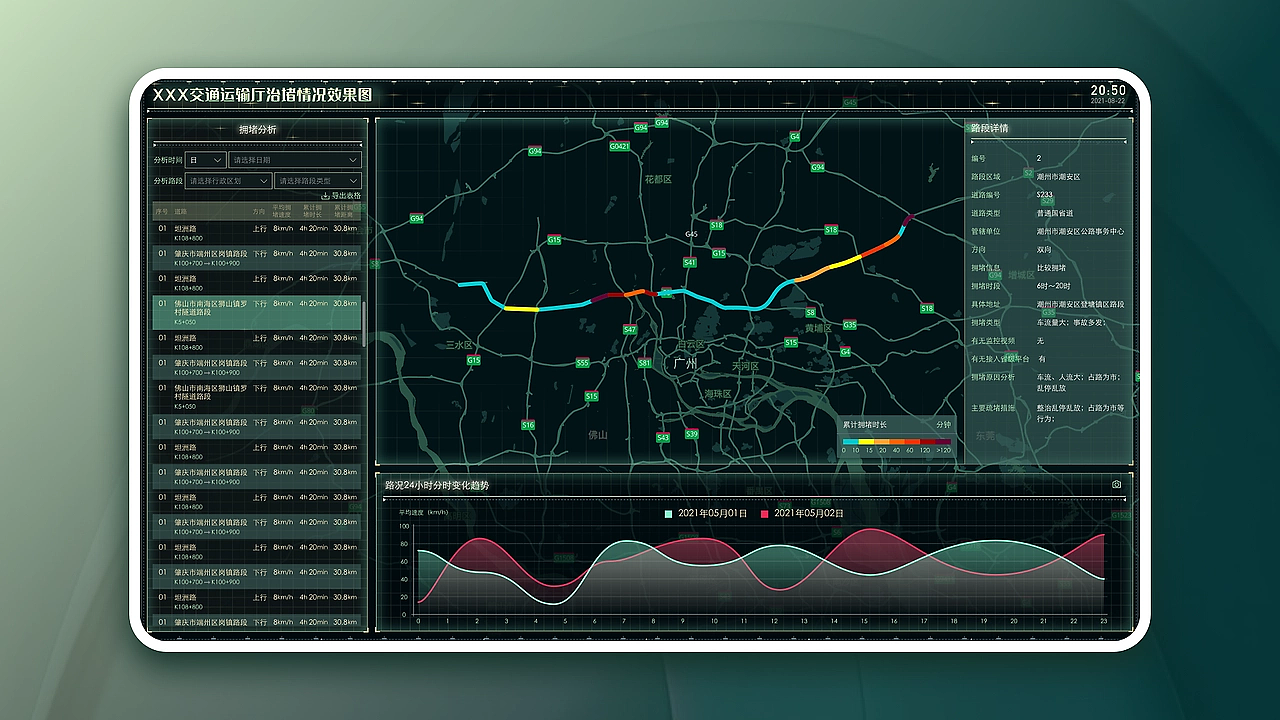Click the 海珠区 district label on map
The image size is (1280, 720).
[718, 394]
